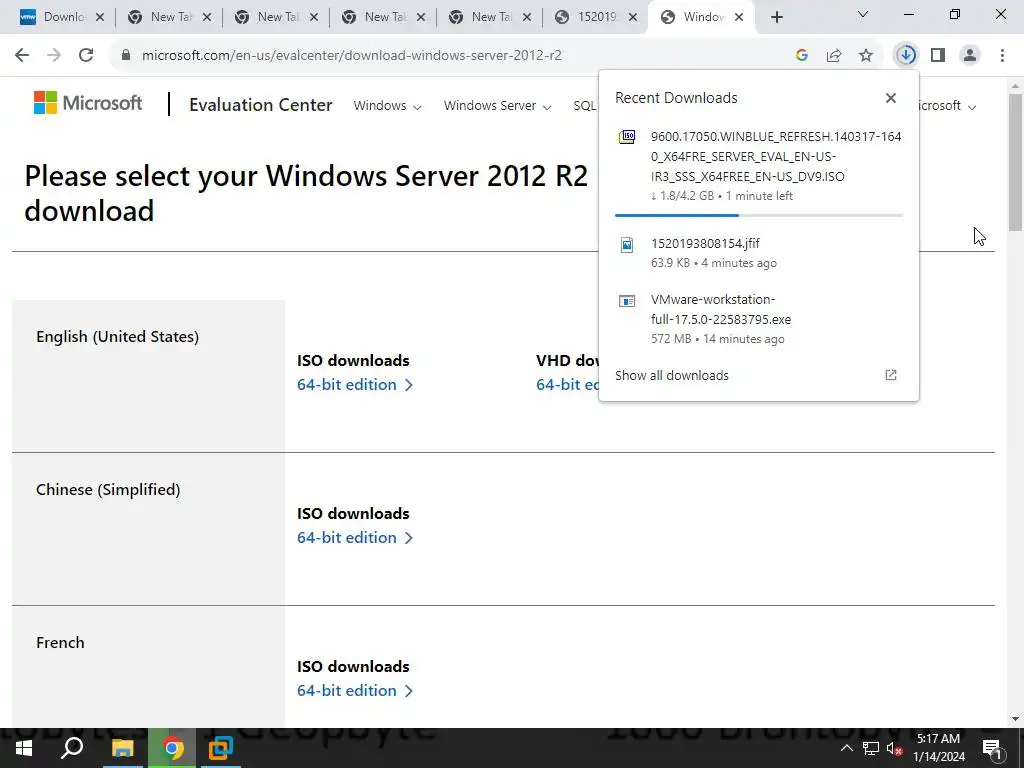Close the active Windows tab

[739, 18]
